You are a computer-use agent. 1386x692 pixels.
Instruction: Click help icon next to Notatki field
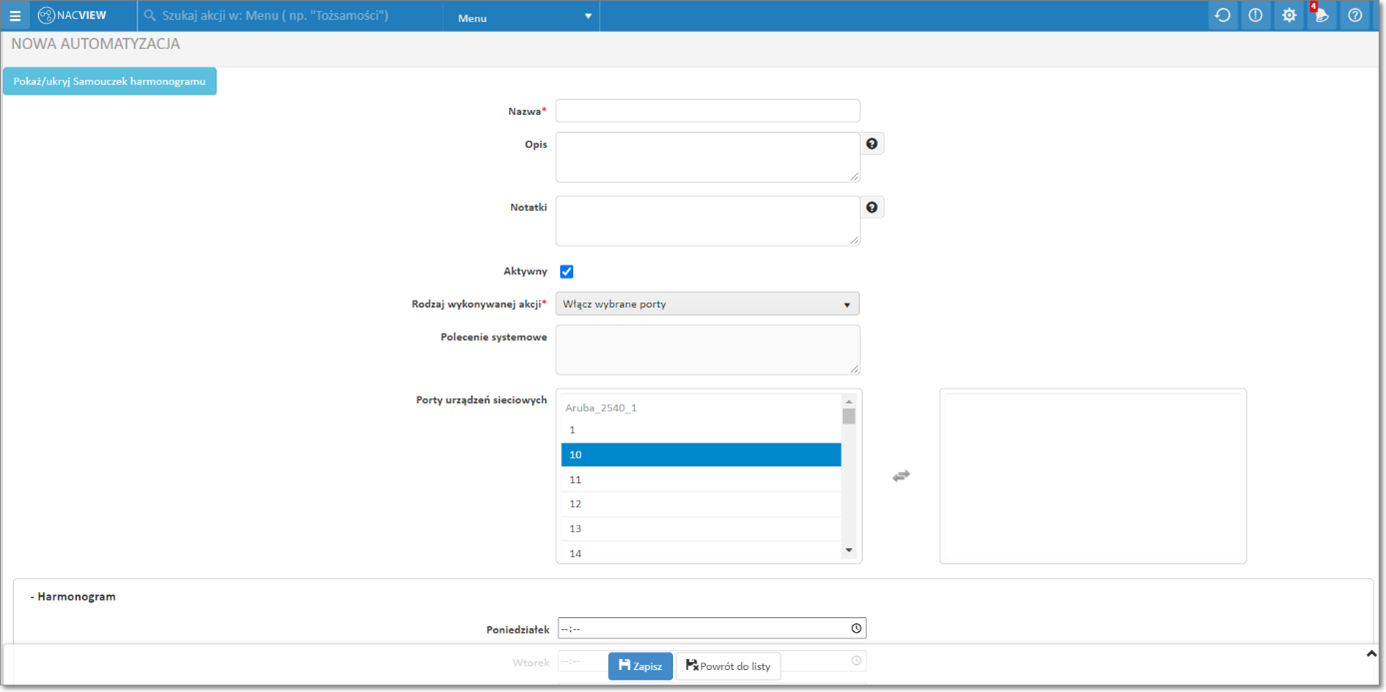click(872, 207)
